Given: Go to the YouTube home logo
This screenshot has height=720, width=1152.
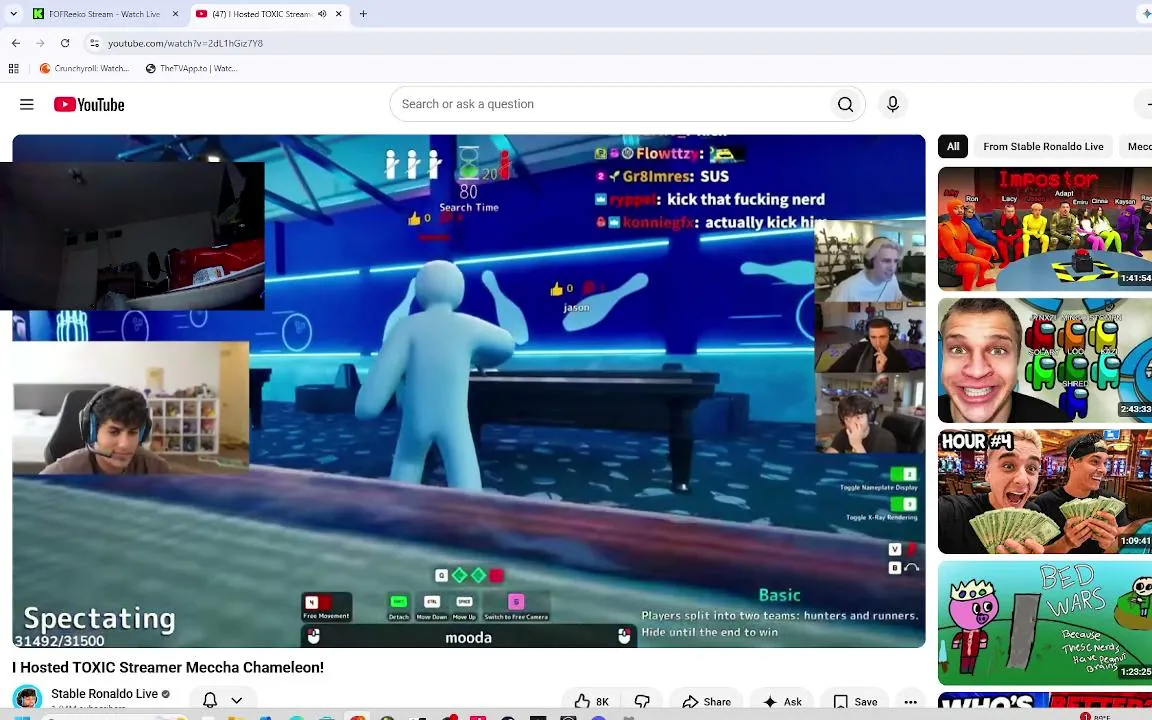Looking at the screenshot, I should point(89,104).
